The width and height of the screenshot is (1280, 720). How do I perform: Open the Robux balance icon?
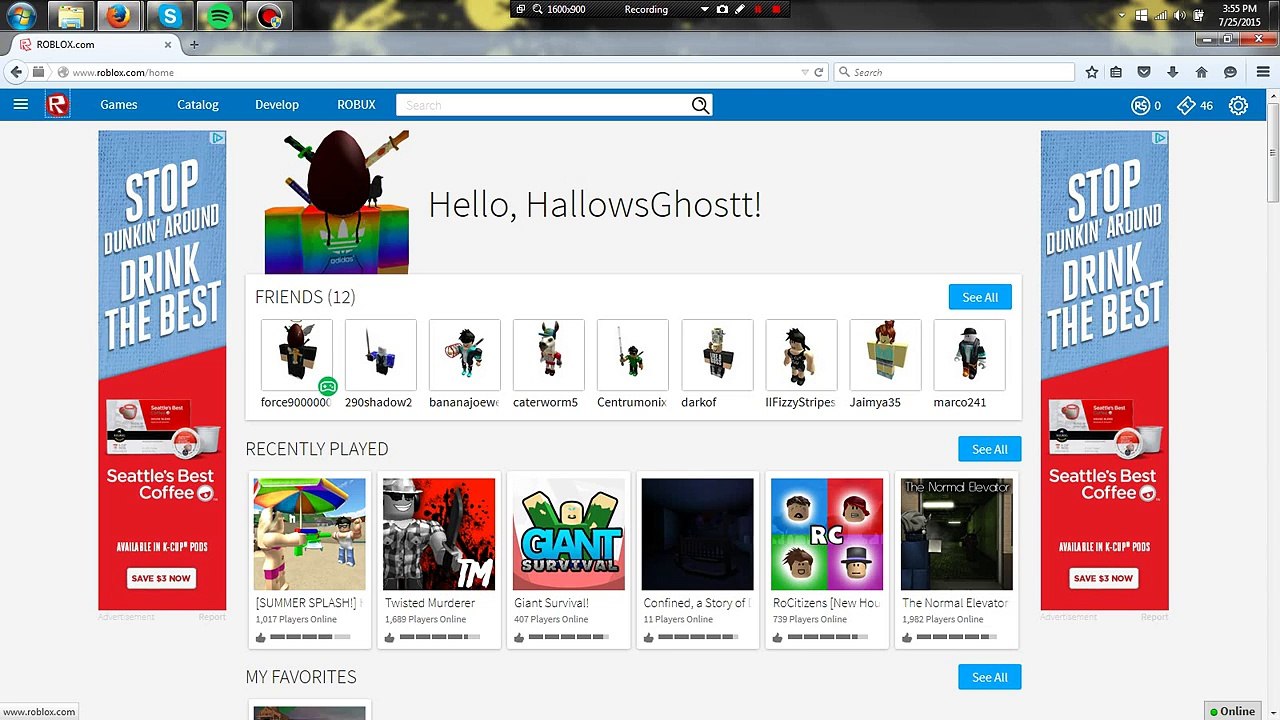click(x=1140, y=105)
